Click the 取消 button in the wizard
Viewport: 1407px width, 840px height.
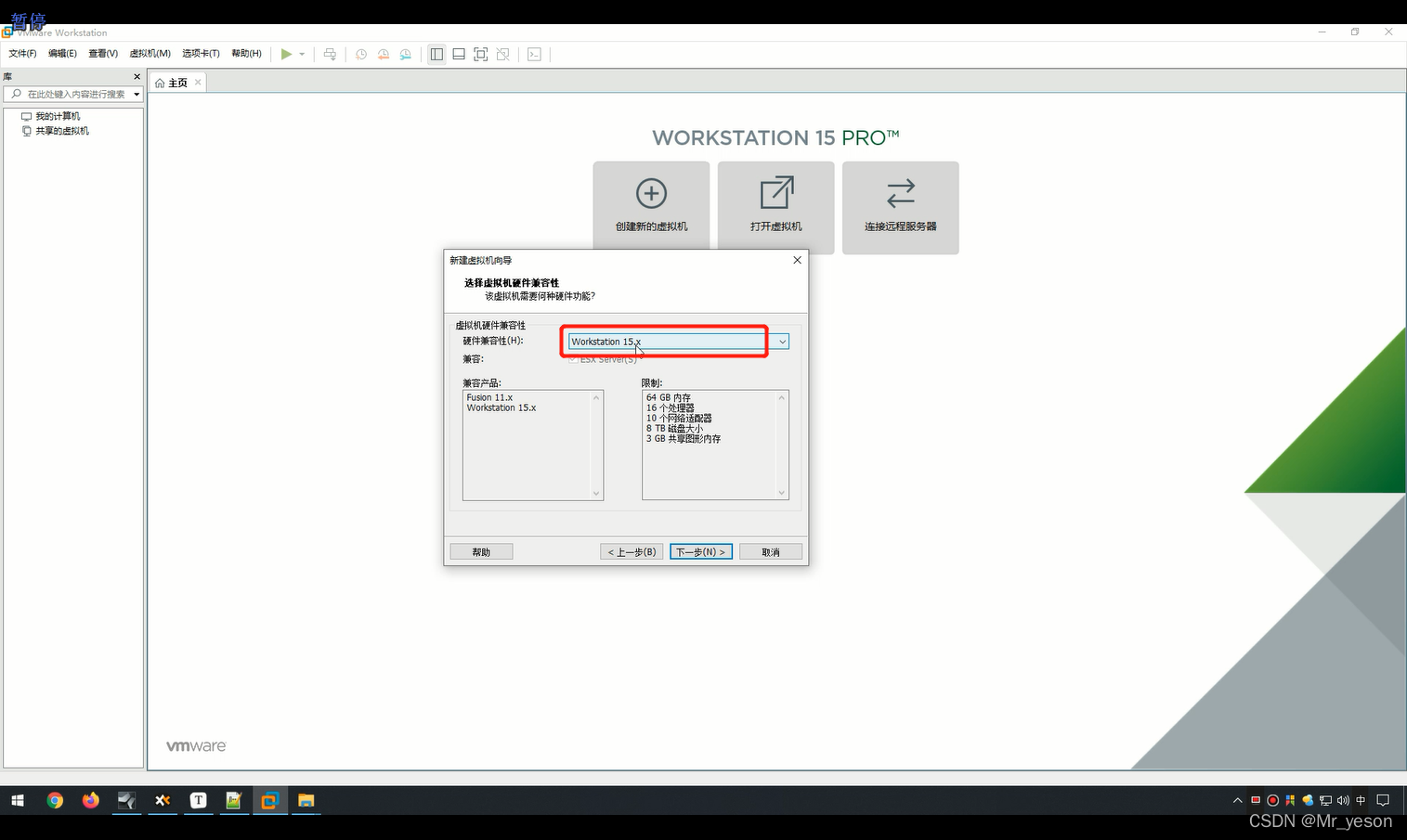click(x=771, y=551)
